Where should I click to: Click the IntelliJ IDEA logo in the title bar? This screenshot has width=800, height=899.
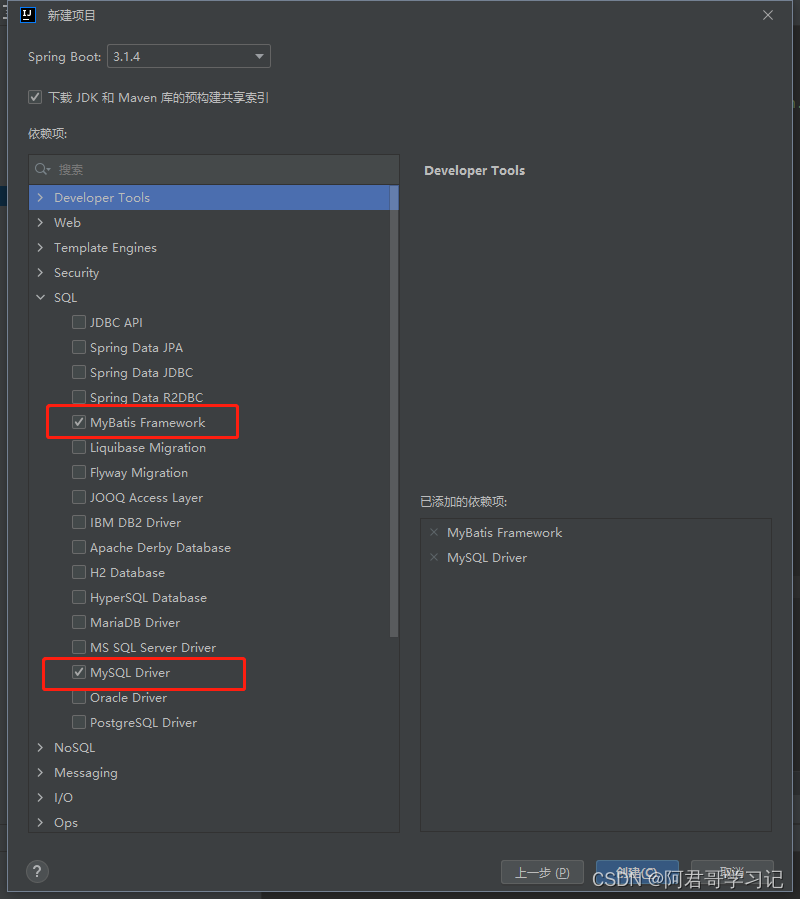(28, 15)
